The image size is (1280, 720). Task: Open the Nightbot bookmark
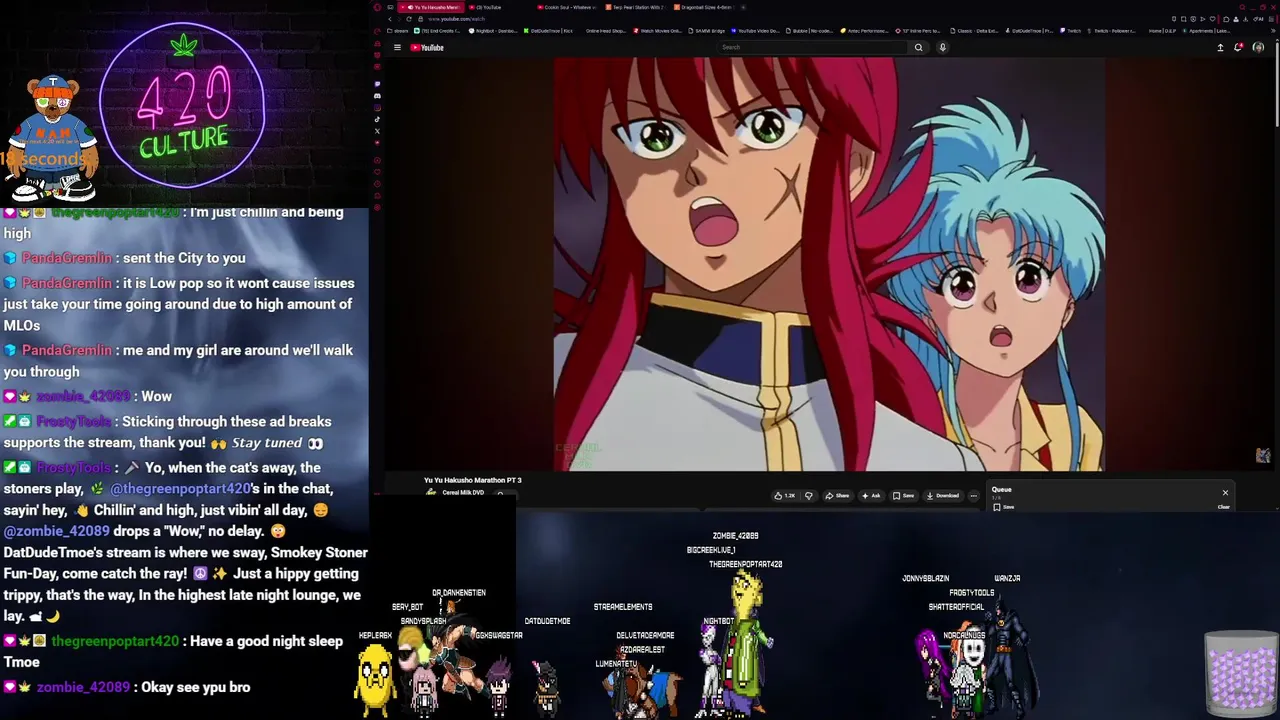pyautogui.click(x=492, y=31)
